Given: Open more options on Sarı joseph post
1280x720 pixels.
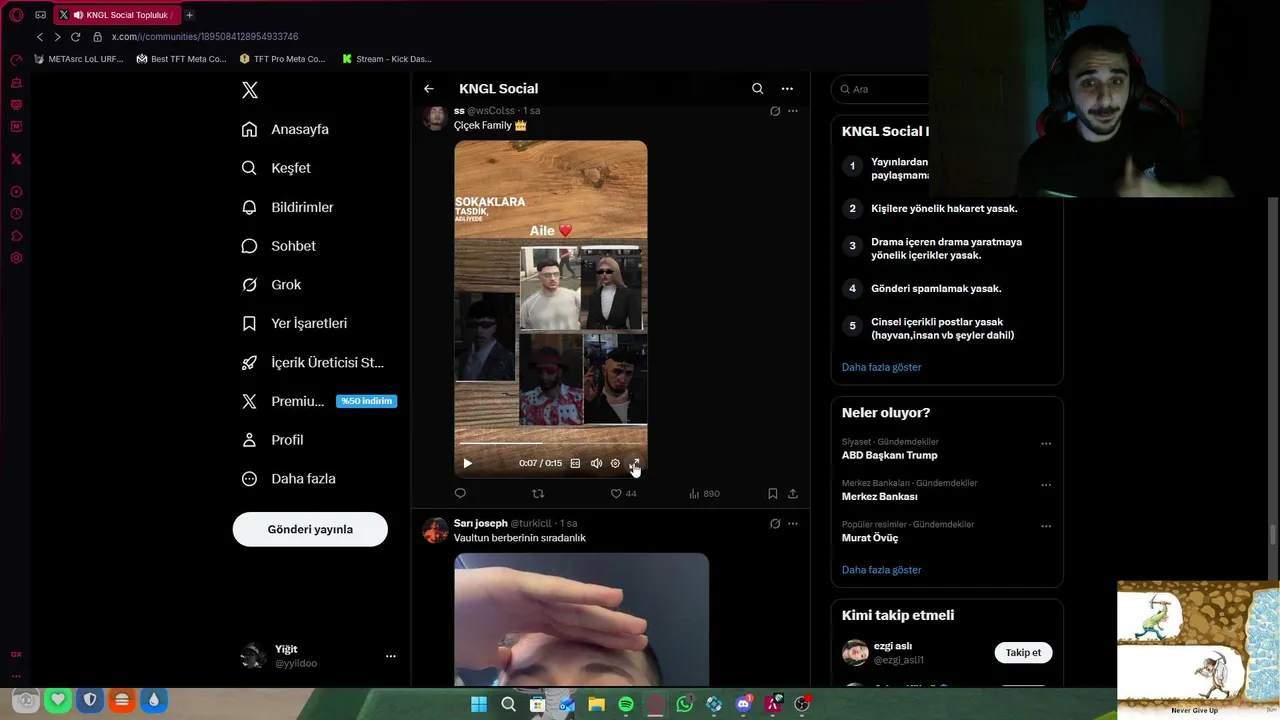Looking at the screenshot, I should pos(793,523).
